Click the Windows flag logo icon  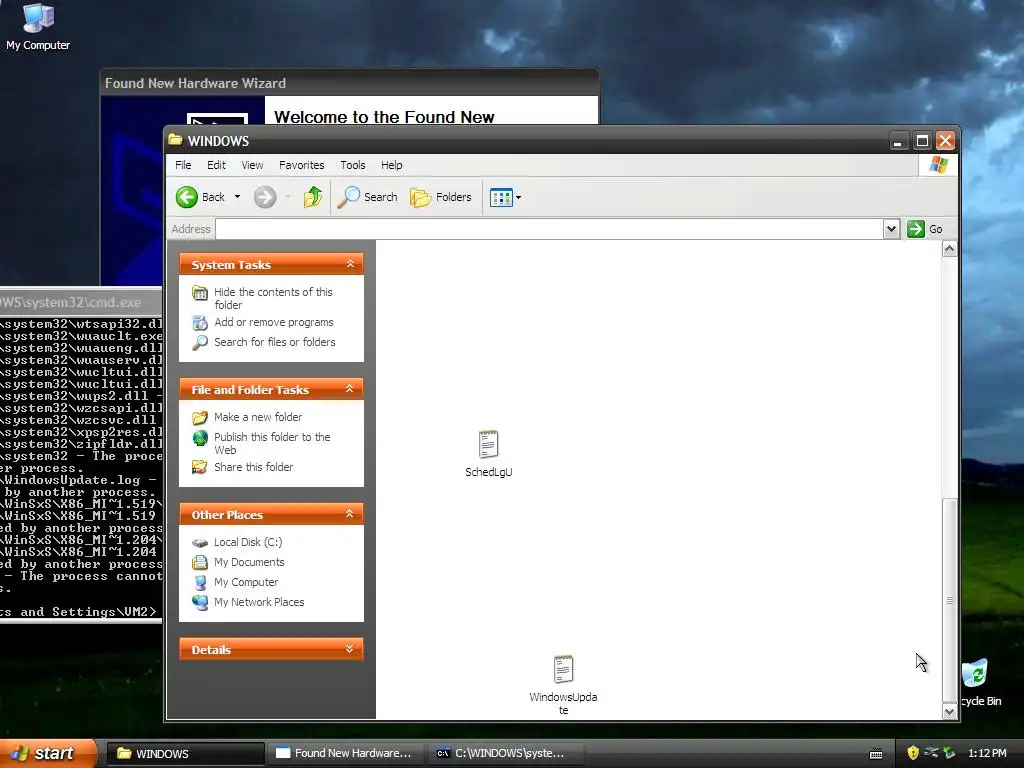938,165
